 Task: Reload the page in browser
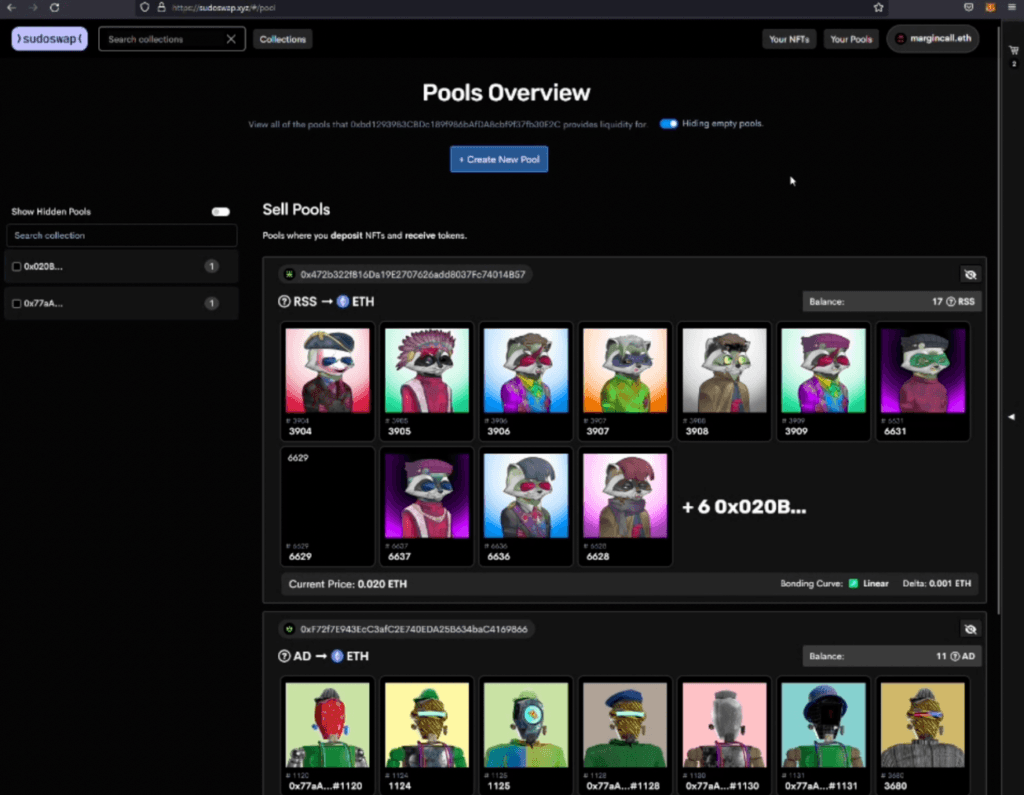(x=55, y=8)
